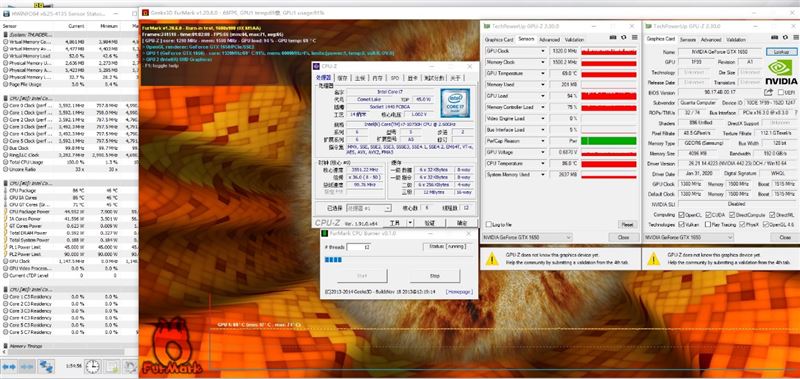Switch to Sensors tab in Graphics Card window
The width and height of the screenshot is (800, 379).
[688, 39]
